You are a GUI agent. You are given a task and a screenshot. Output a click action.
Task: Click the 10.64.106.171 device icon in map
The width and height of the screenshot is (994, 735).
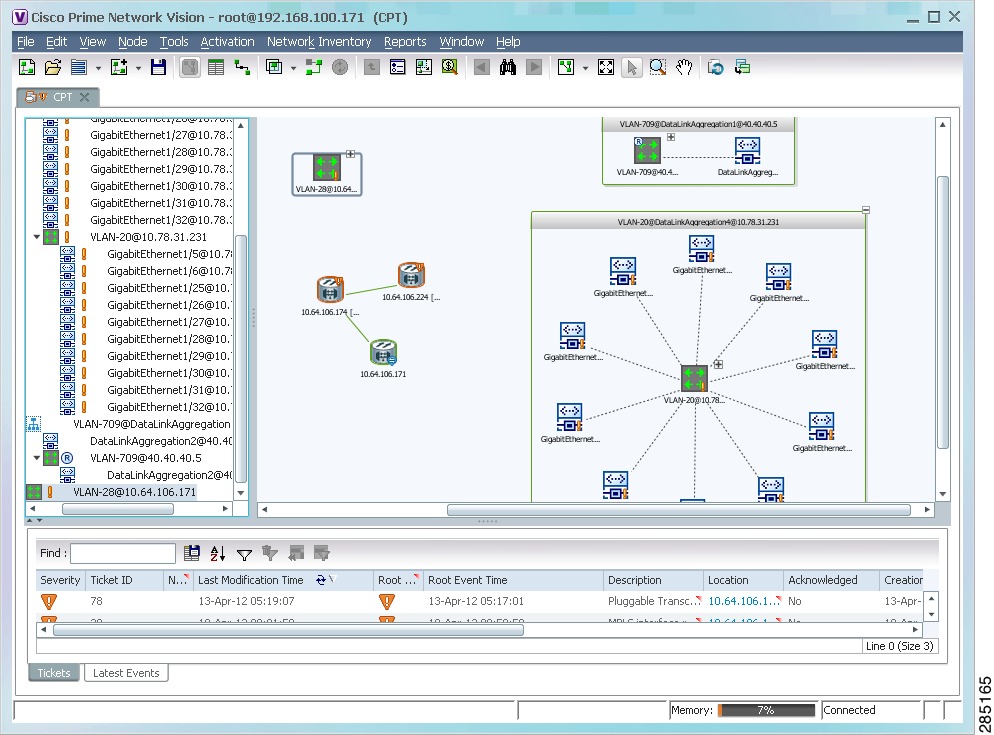pos(384,353)
